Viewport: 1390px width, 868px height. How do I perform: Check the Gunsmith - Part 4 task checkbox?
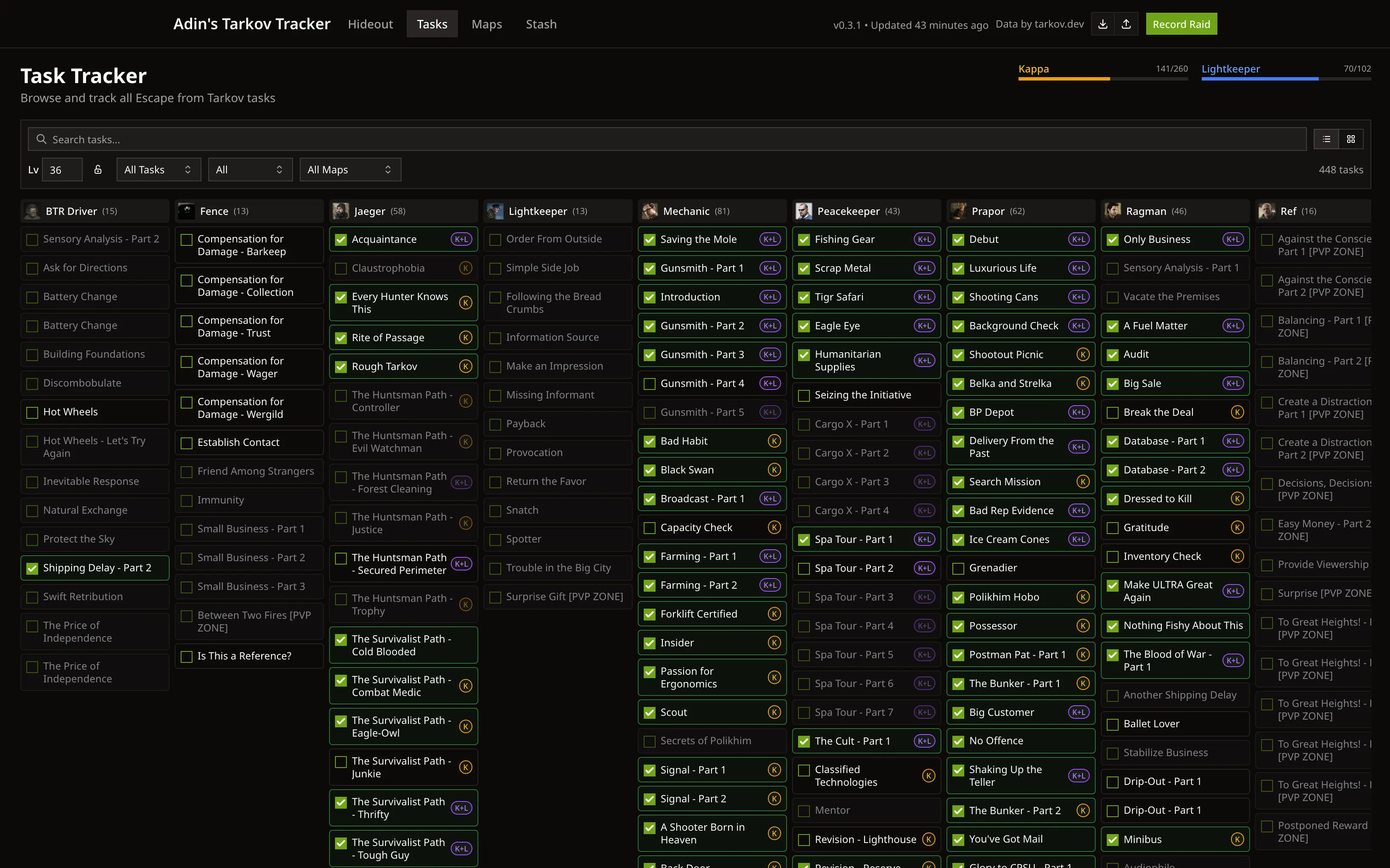(650, 383)
